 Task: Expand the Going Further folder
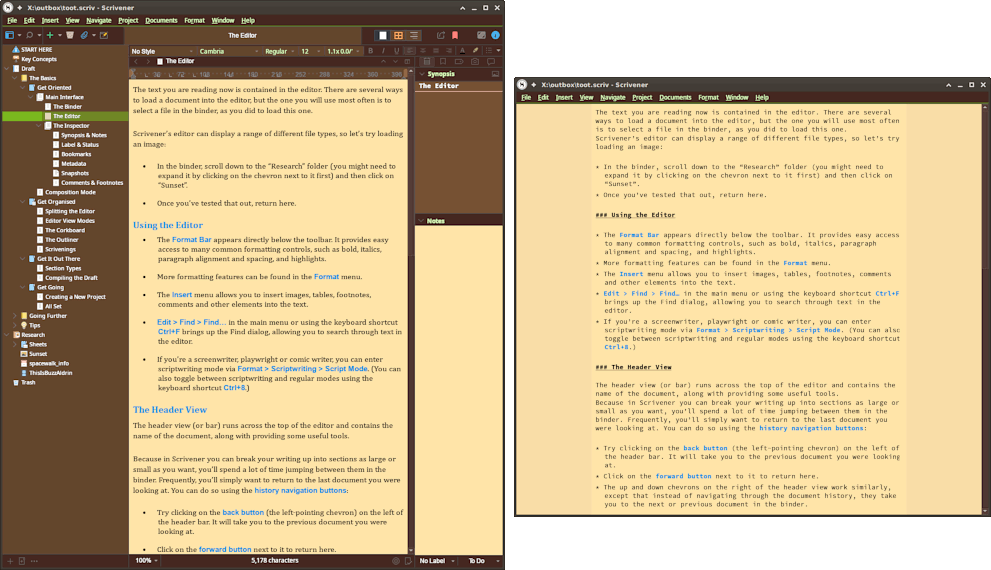pos(15,315)
